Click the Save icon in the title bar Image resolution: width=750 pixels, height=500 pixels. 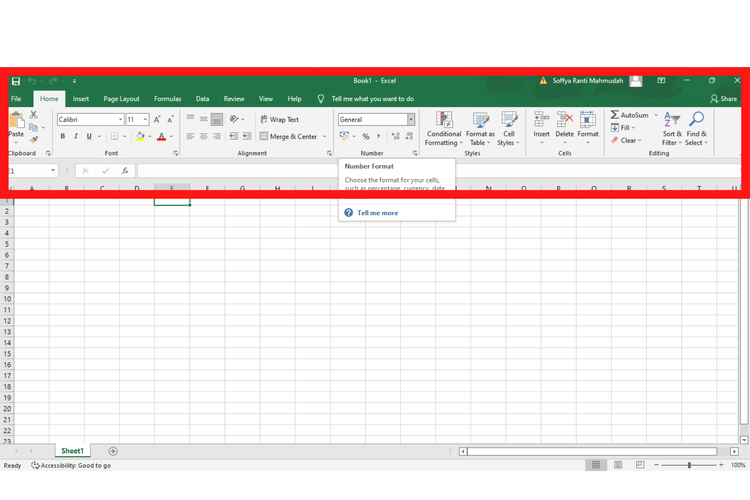click(16, 81)
